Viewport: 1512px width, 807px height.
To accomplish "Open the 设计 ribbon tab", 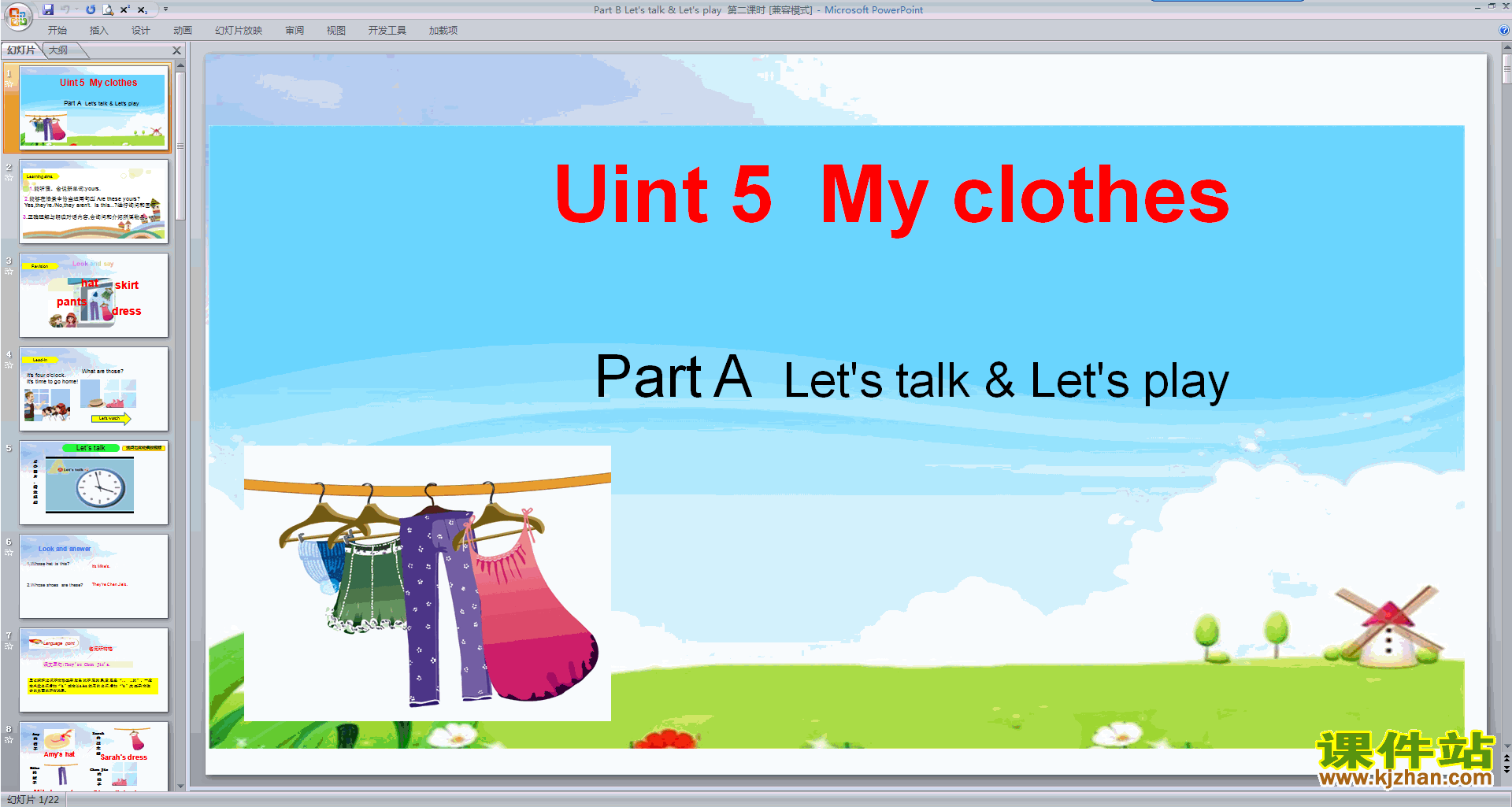I will click(141, 30).
